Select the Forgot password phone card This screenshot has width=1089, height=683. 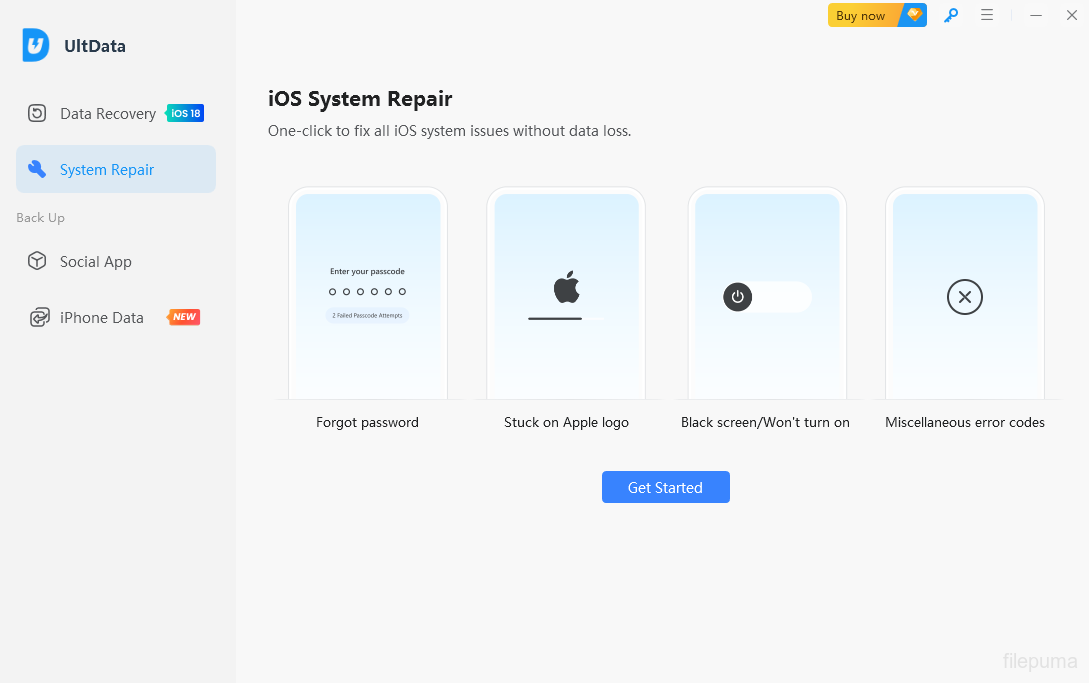click(368, 300)
